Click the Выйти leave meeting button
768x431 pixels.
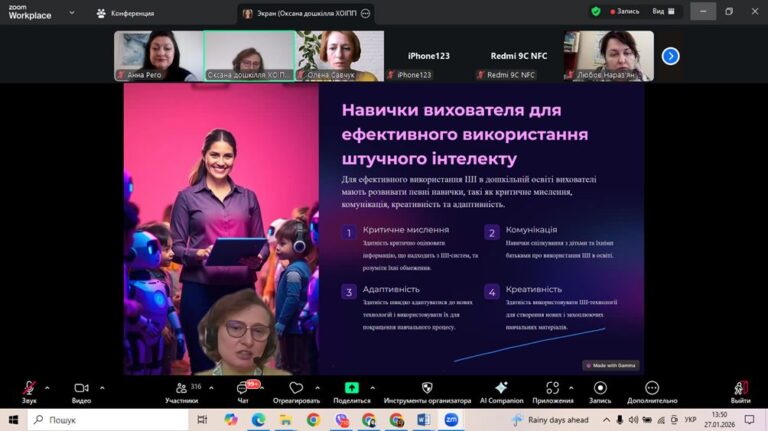coord(741,392)
